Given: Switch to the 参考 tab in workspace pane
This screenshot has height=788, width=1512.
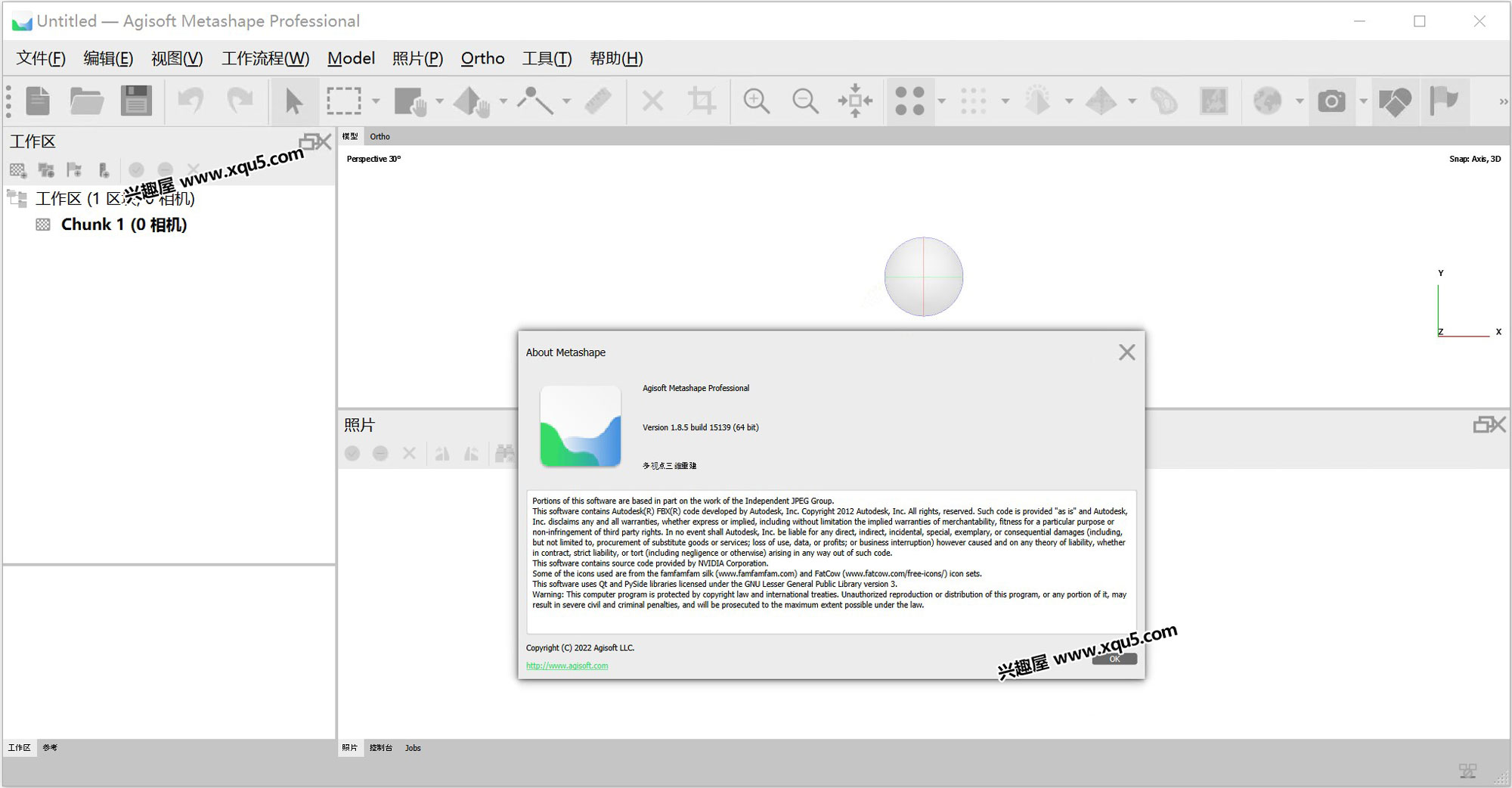Looking at the screenshot, I should pos(50,748).
